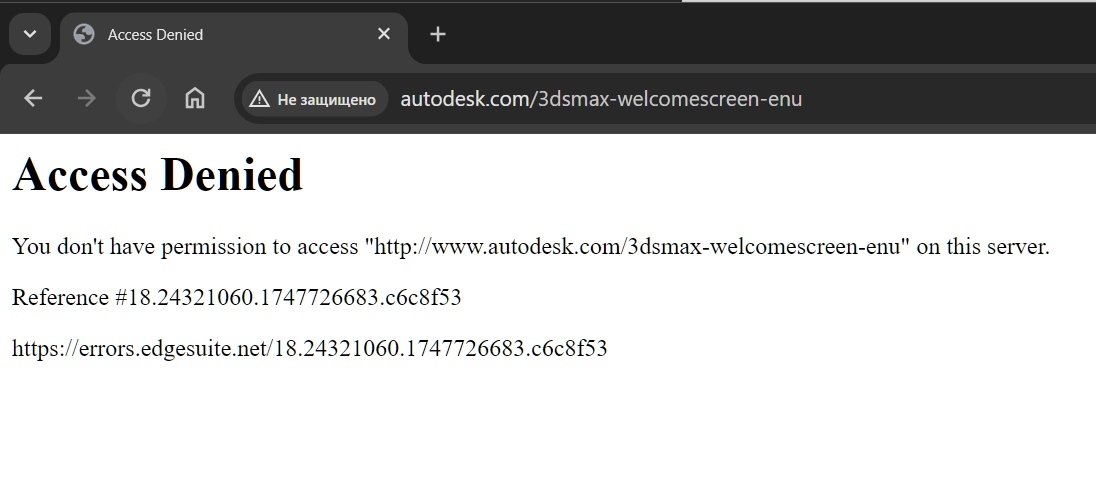
Task: Click blank page area below the error text
Action: pyautogui.click(x=548, y=426)
